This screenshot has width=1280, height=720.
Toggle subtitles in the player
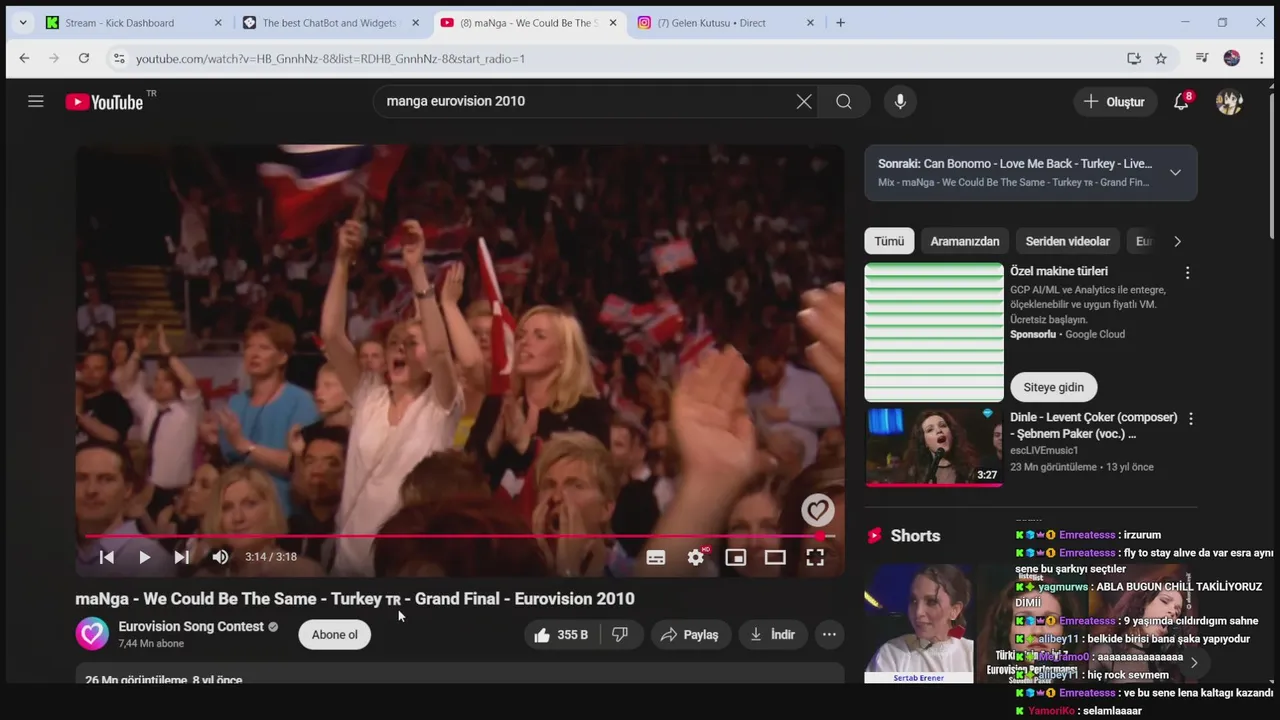(x=656, y=557)
